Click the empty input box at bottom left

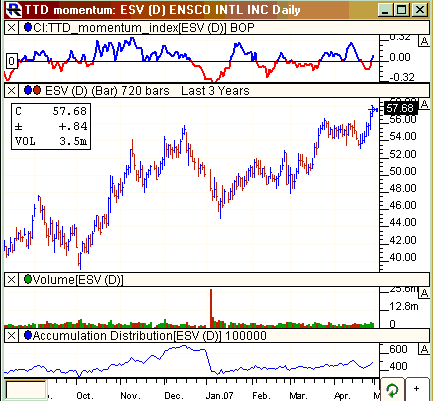pos(26,390)
